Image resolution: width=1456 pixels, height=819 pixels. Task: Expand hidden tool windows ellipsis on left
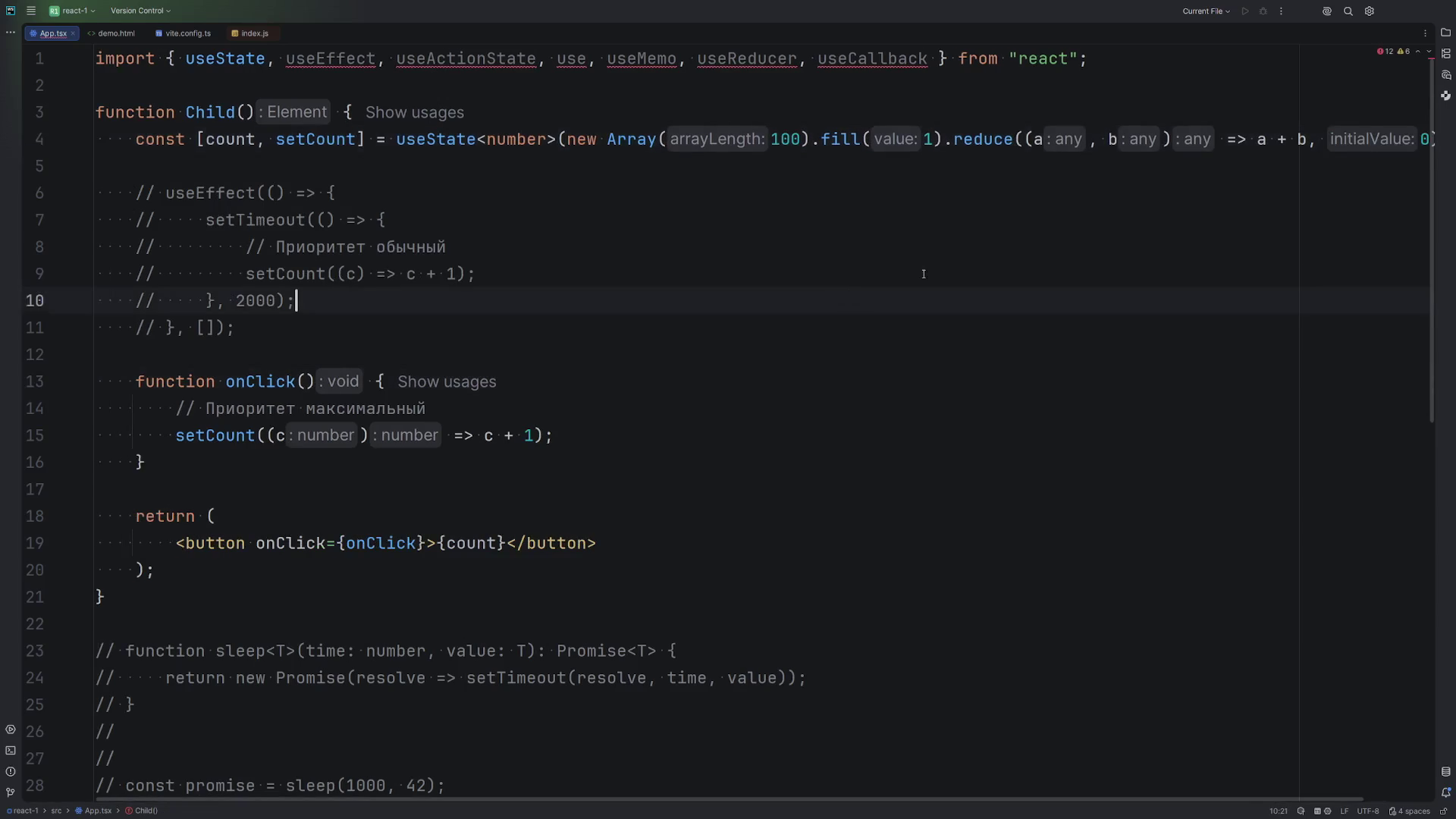pos(10,32)
